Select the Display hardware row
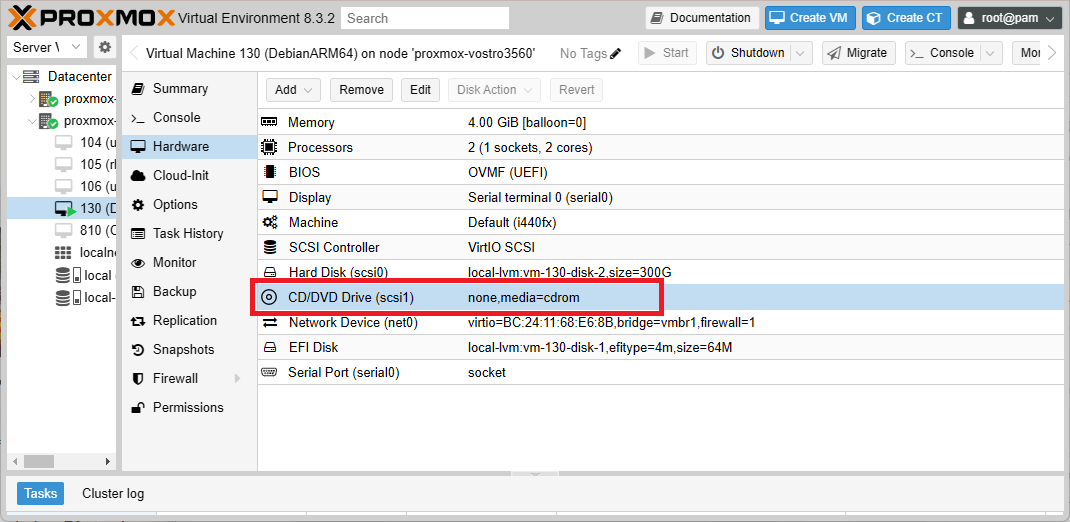This screenshot has width=1070, height=522. 663,198
